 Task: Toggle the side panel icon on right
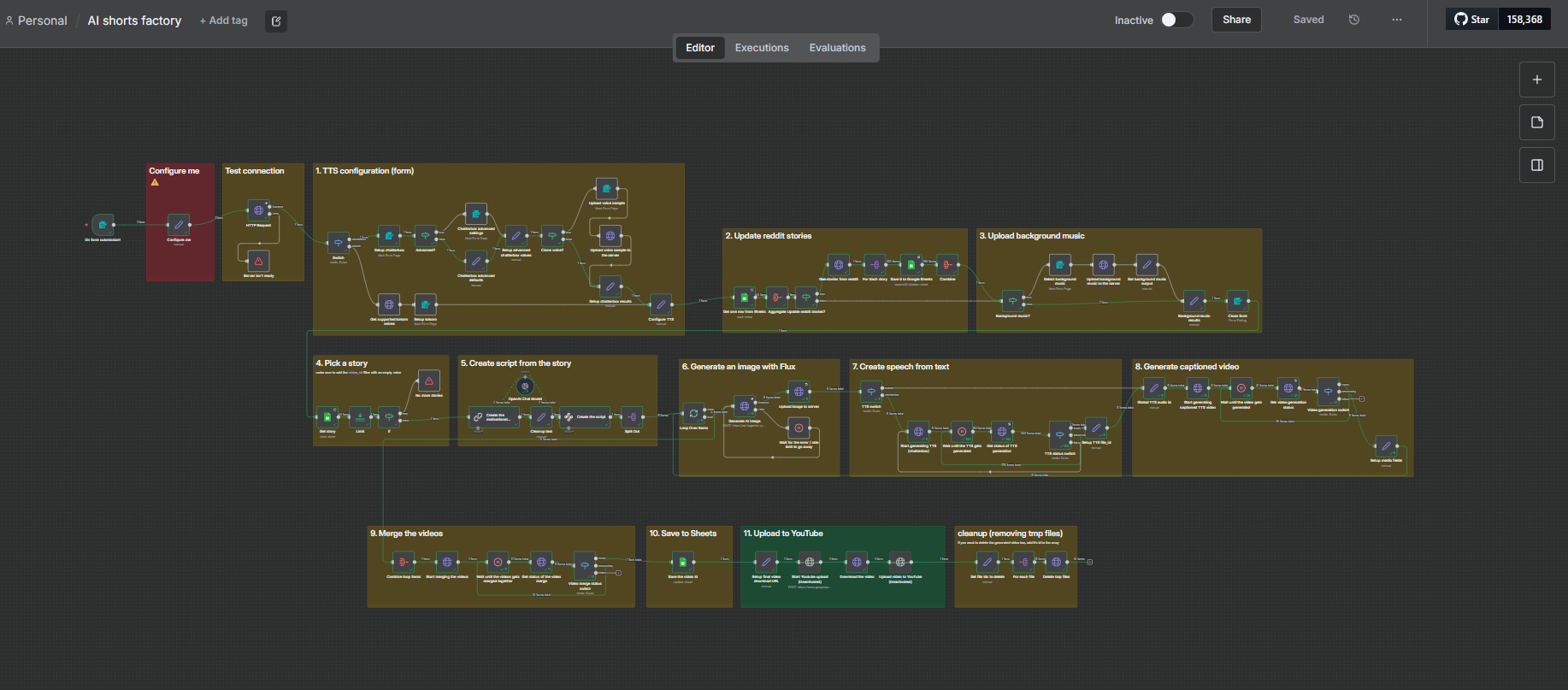click(x=1536, y=165)
